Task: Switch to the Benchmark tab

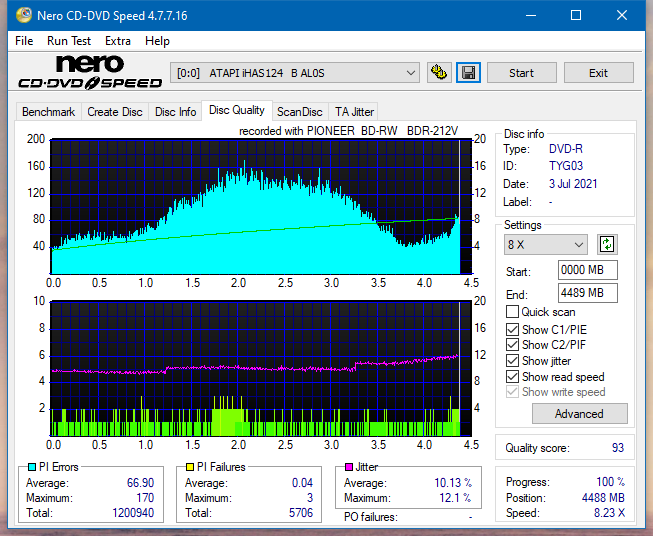Action: pyautogui.click(x=49, y=112)
